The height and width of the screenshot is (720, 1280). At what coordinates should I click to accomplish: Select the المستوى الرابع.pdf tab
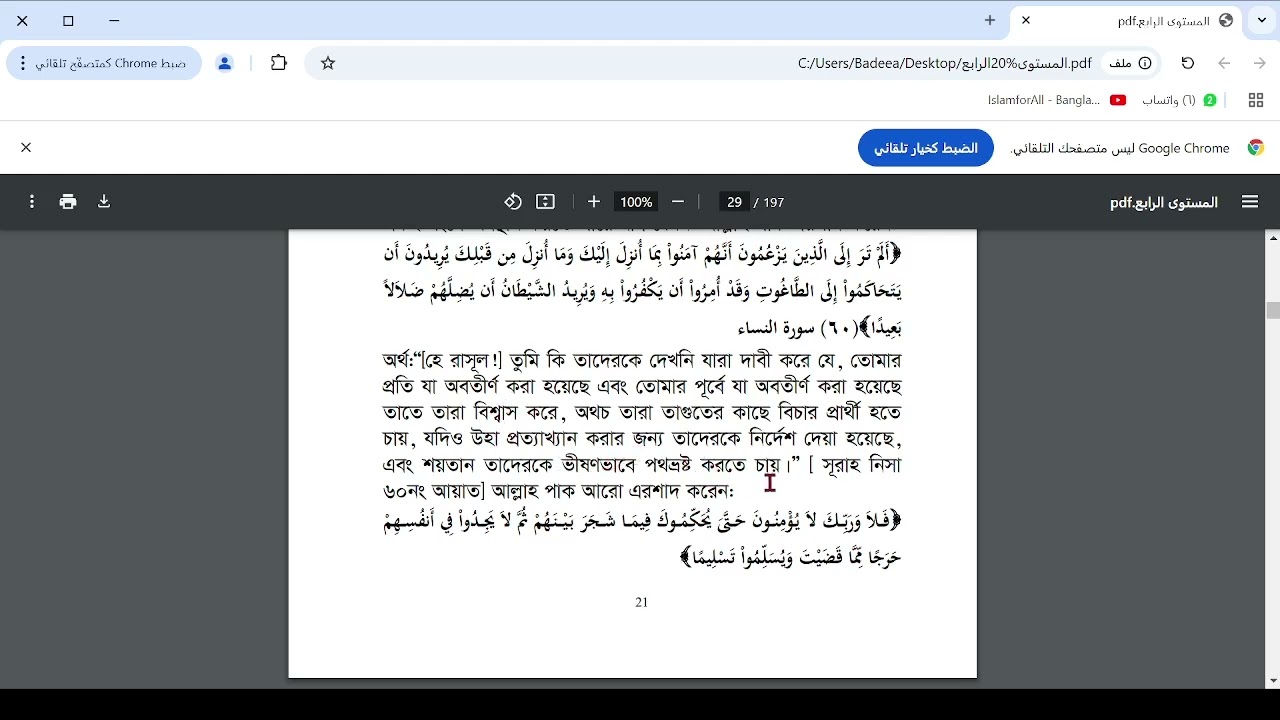1127,21
